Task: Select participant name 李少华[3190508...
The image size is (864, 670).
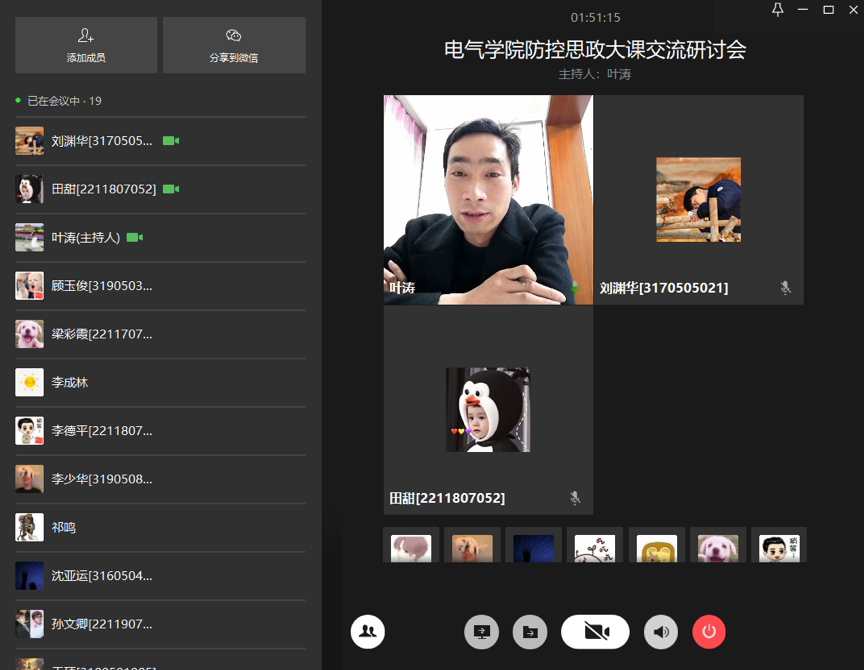Action: (x=102, y=479)
